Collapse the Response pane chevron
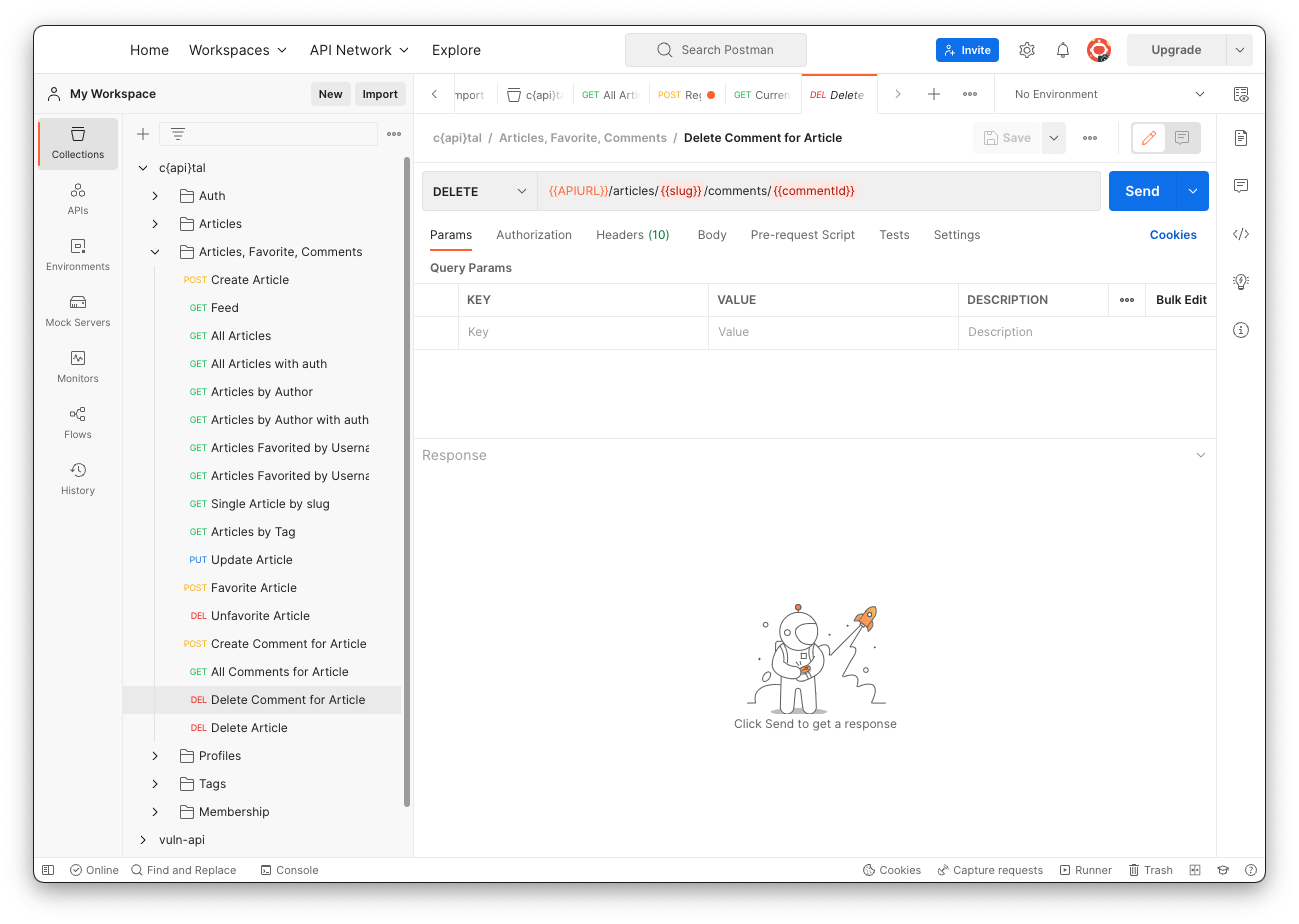The width and height of the screenshot is (1299, 924). [x=1201, y=455]
